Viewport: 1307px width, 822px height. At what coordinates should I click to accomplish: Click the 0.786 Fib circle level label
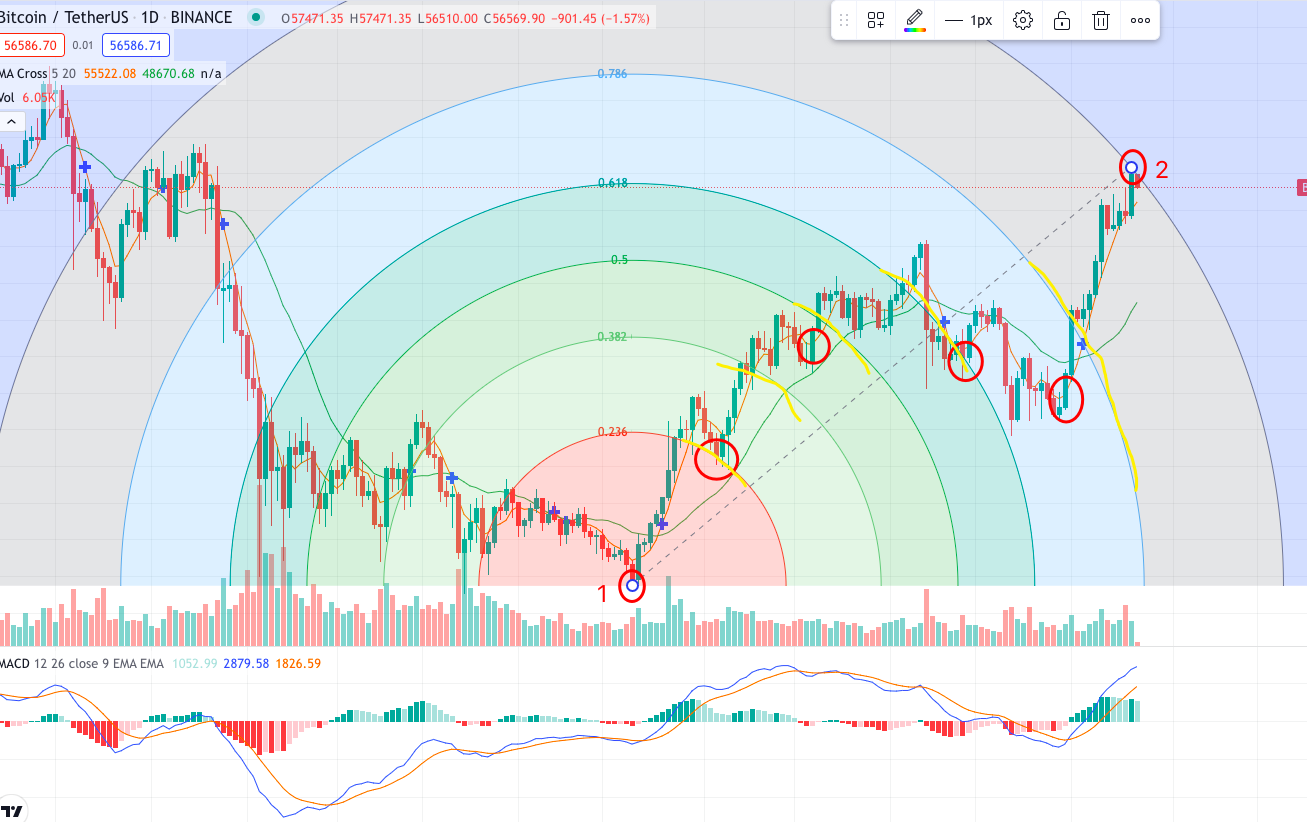pos(612,74)
